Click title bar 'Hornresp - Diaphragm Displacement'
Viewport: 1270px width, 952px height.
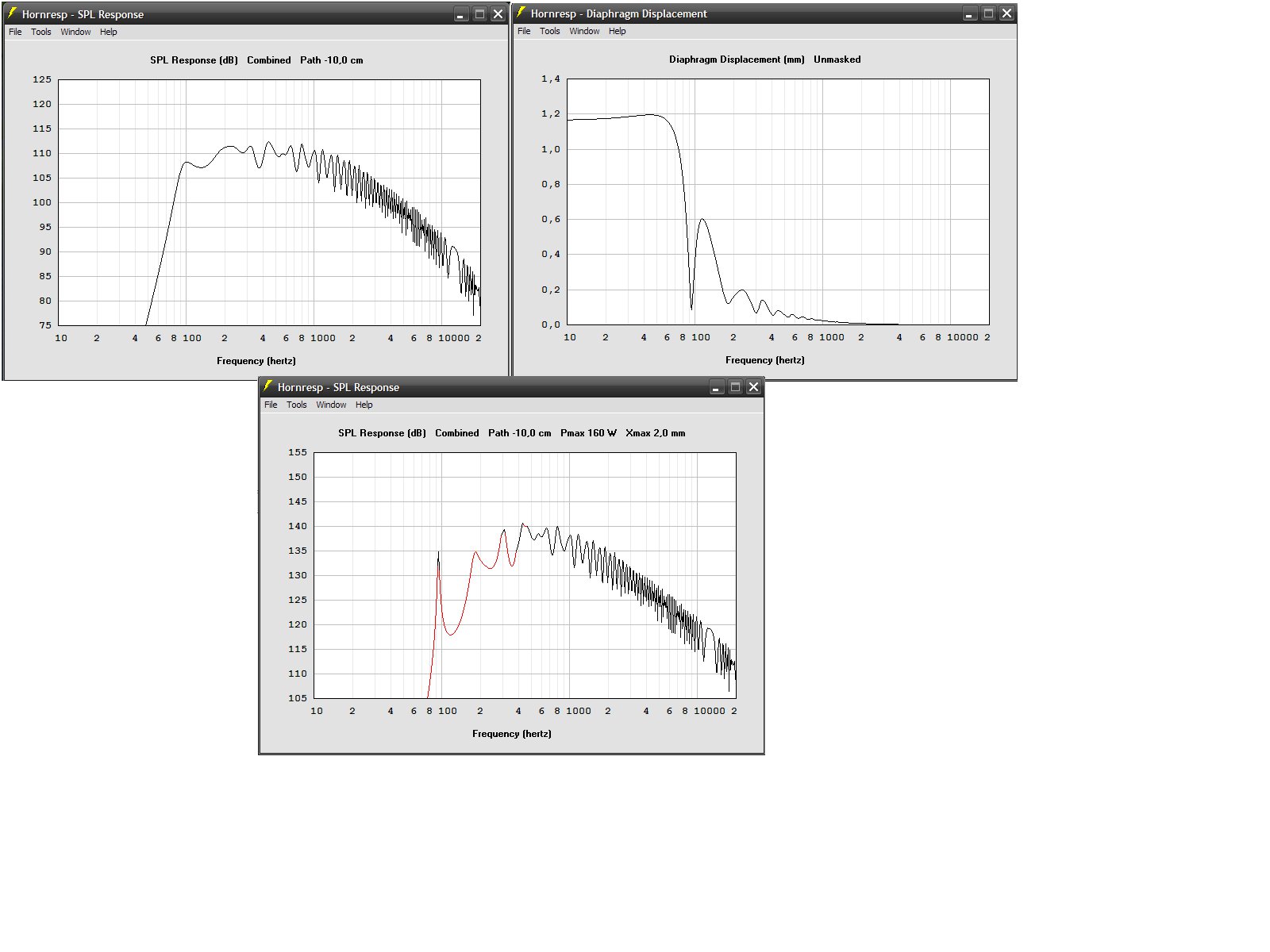click(x=618, y=13)
